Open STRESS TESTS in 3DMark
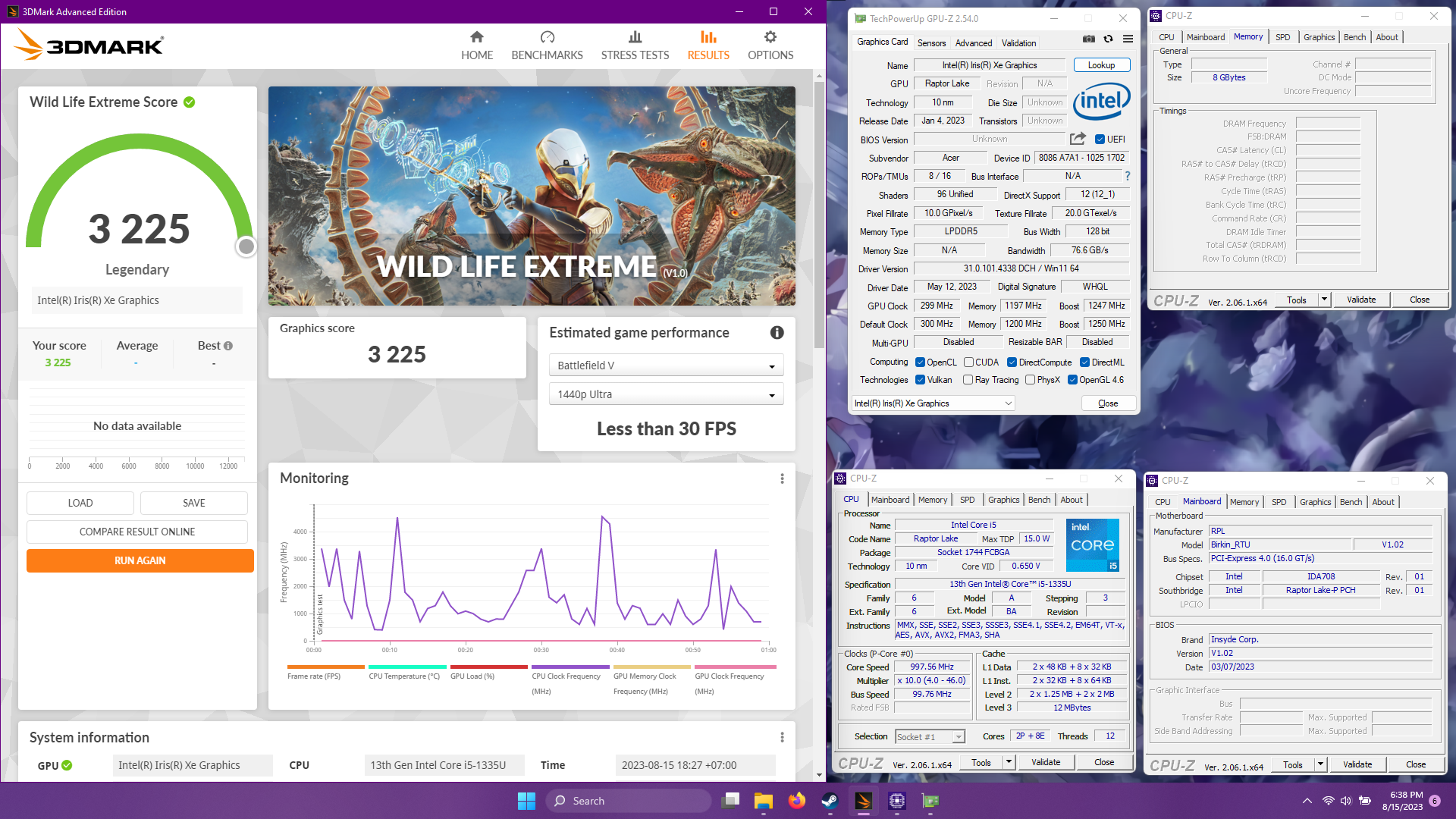Image resolution: width=1456 pixels, height=819 pixels. coord(635,45)
